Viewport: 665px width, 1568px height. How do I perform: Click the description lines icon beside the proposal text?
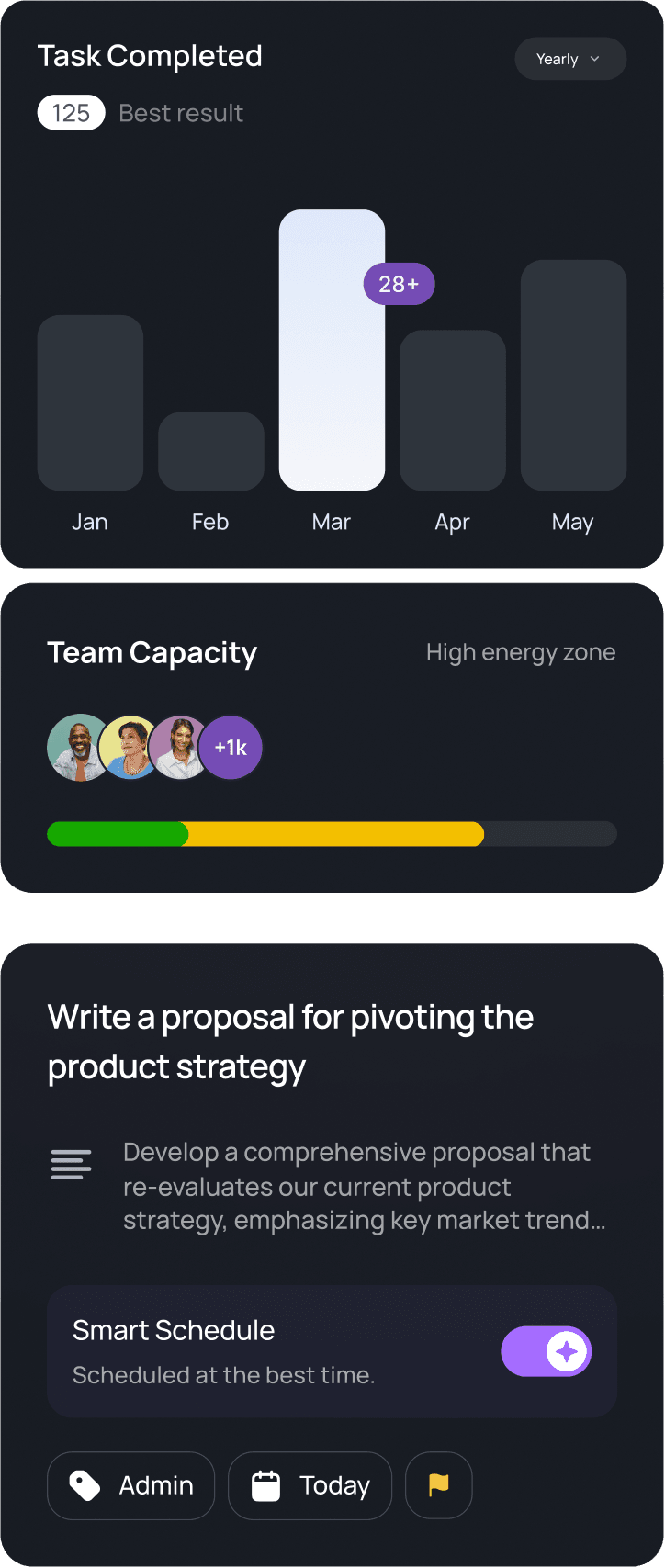(72, 1164)
